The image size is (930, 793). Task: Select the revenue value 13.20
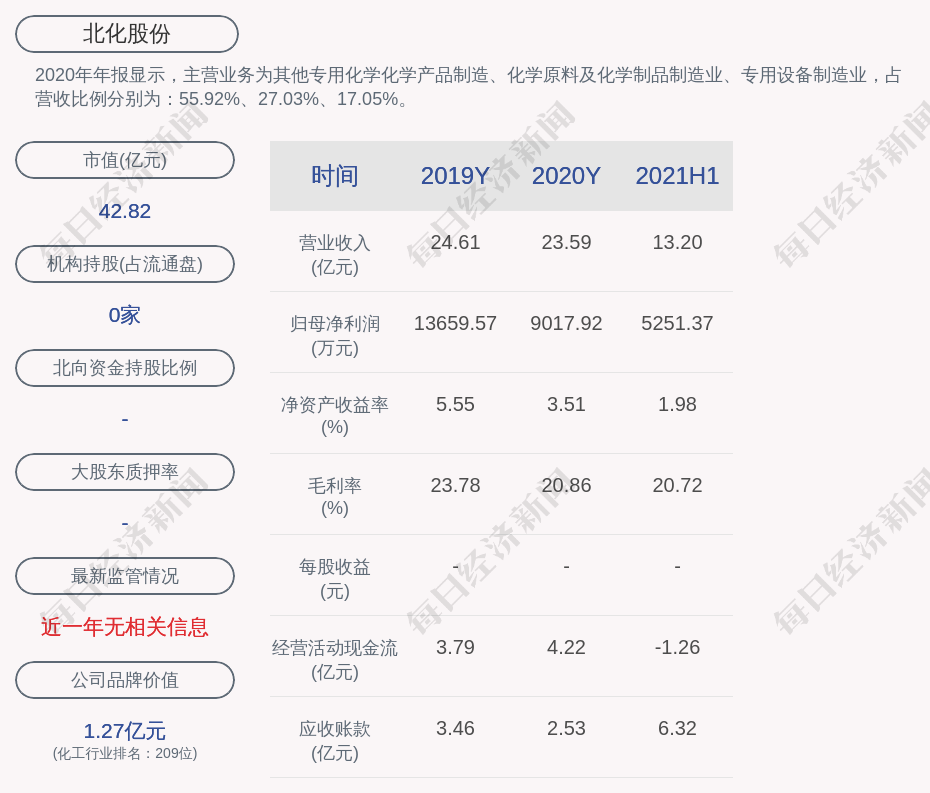[677, 243]
